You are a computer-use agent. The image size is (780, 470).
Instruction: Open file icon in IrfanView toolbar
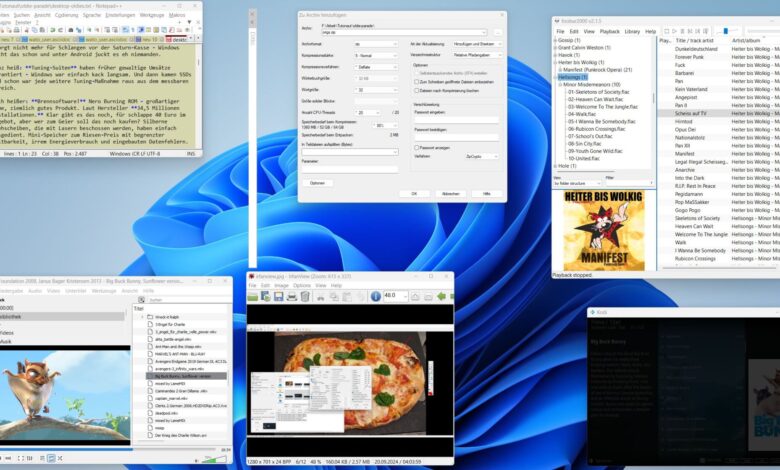tap(253, 296)
